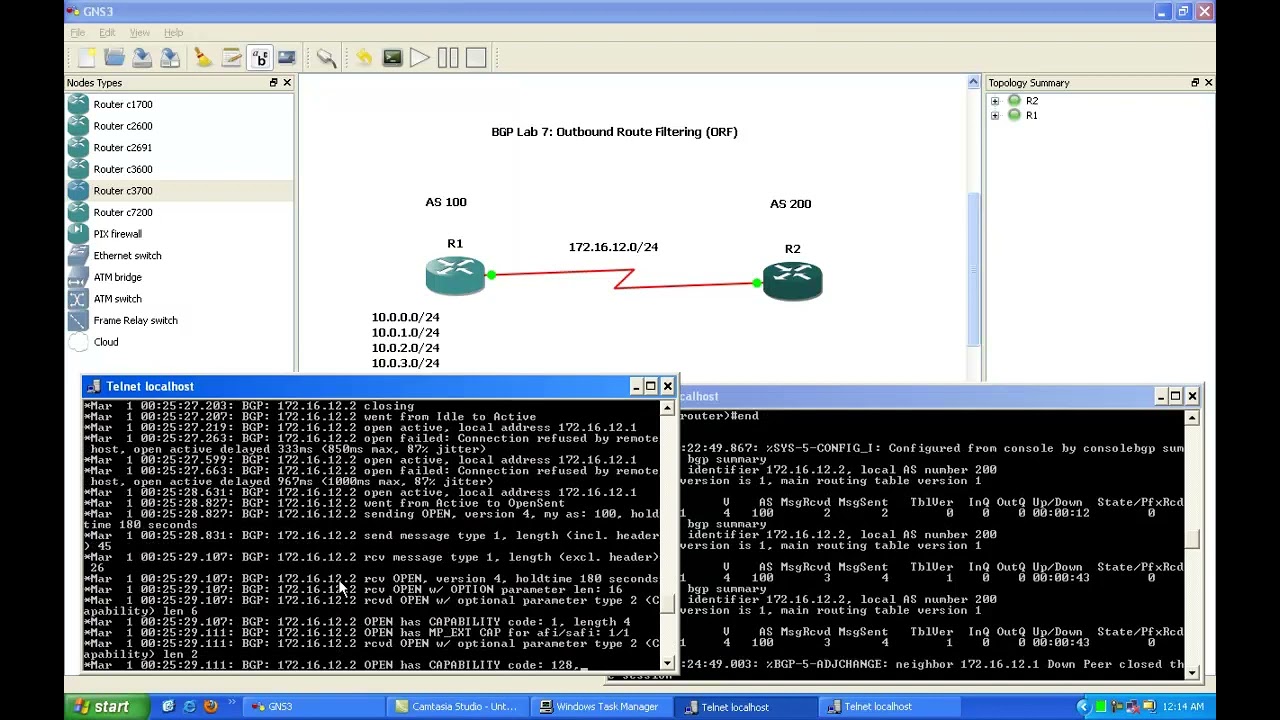1280x720 pixels.
Task: Click router R1 in the topology
Action: pyautogui.click(x=455, y=275)
